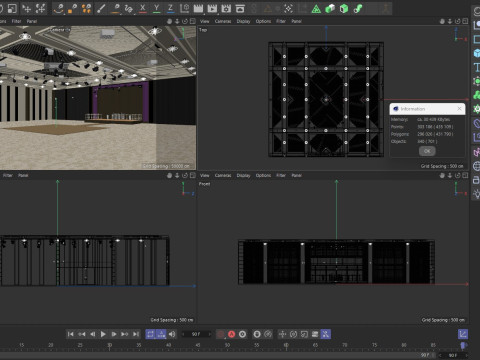Open Filter menu of perspective viewport
The height and width of the screenshot is (360, 480).
point(16,21)
